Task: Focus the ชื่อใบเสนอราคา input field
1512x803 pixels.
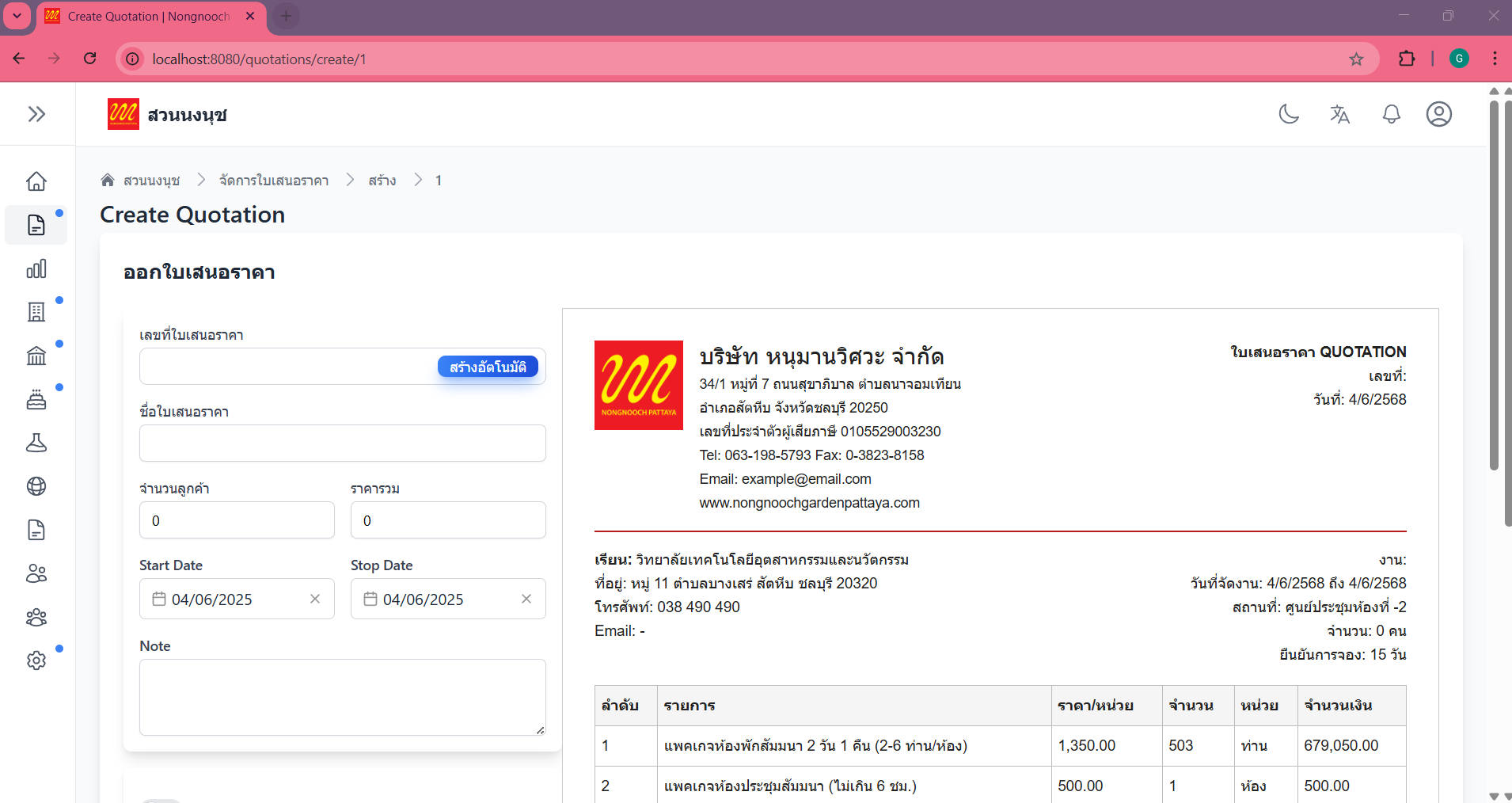Action: (x=343, y=443)
